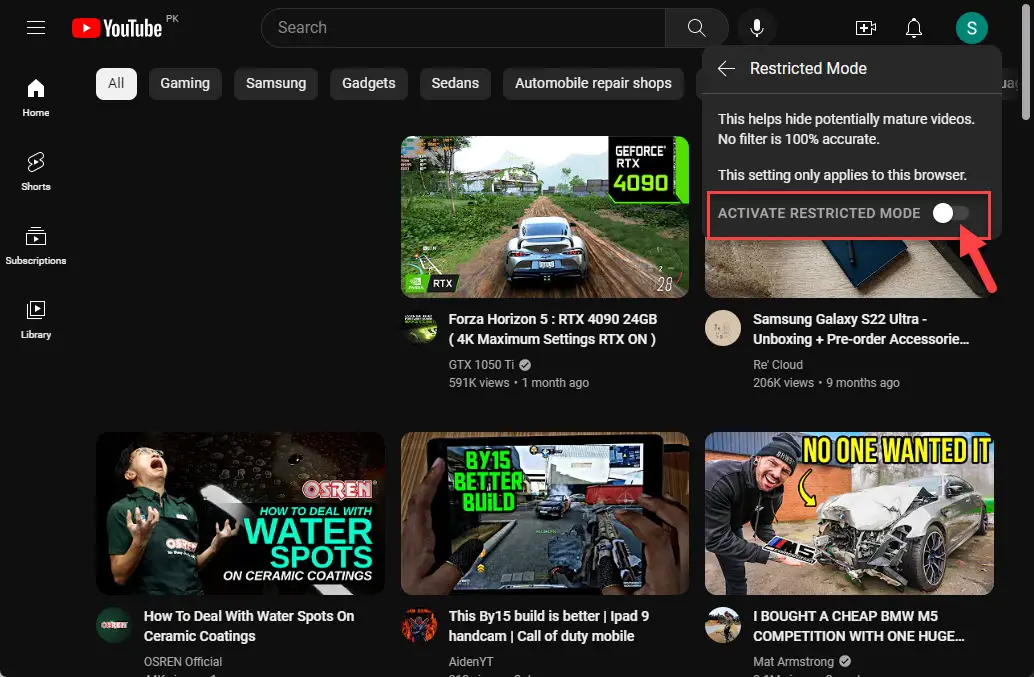
Task: Filter by Automobile repair shops chip
Action: [593, 83]
